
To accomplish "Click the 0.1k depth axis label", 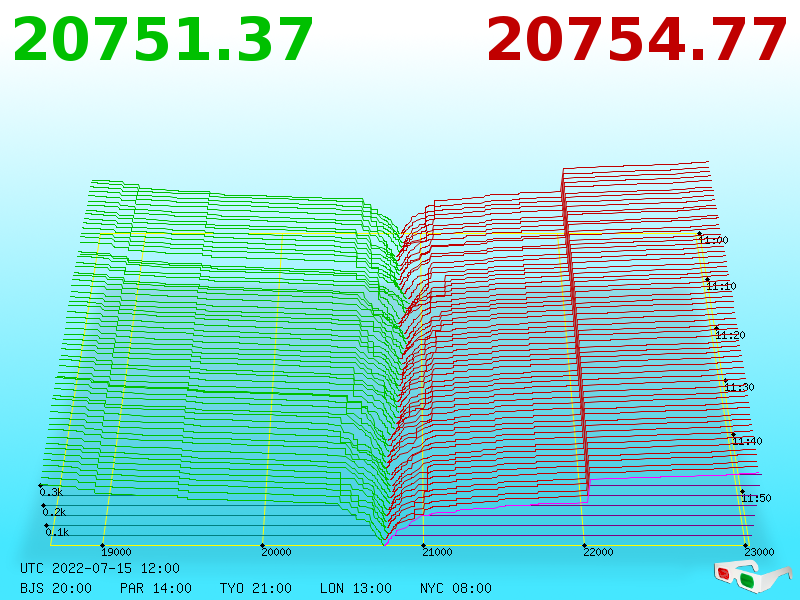I will tap(57, 532).
